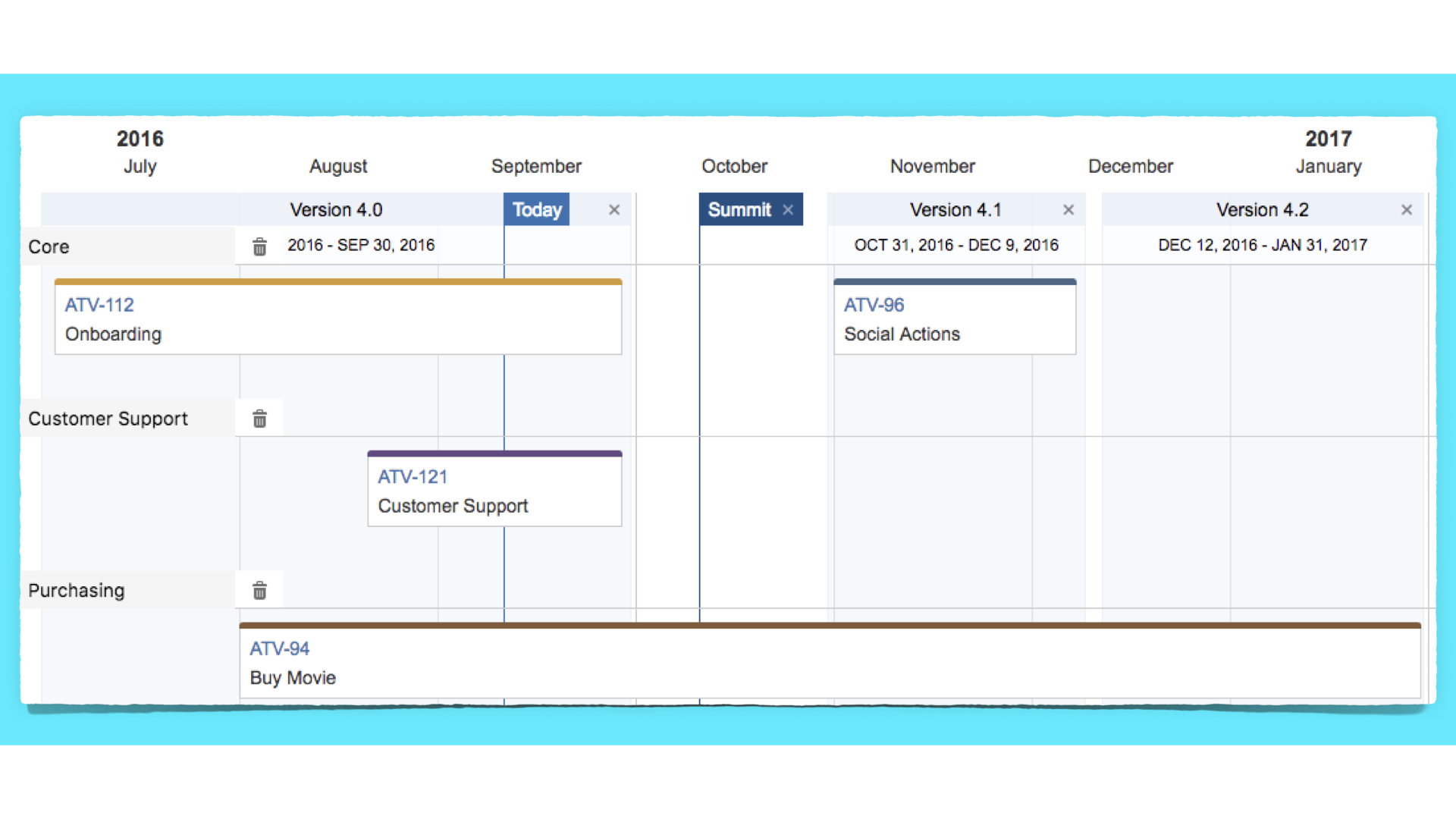
Task: Remove Version 4.2 with its X icon
Action: [x=1407, y=210]
